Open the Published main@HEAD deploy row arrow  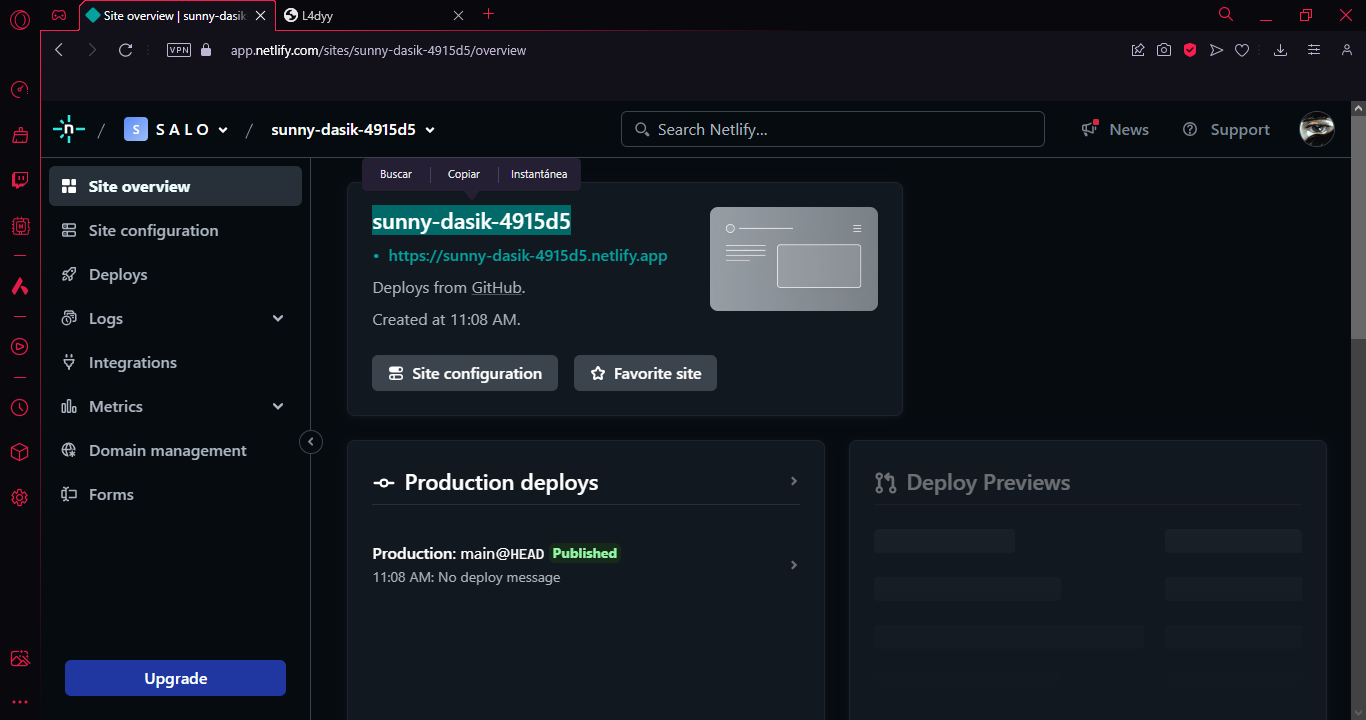click(794, 565)
